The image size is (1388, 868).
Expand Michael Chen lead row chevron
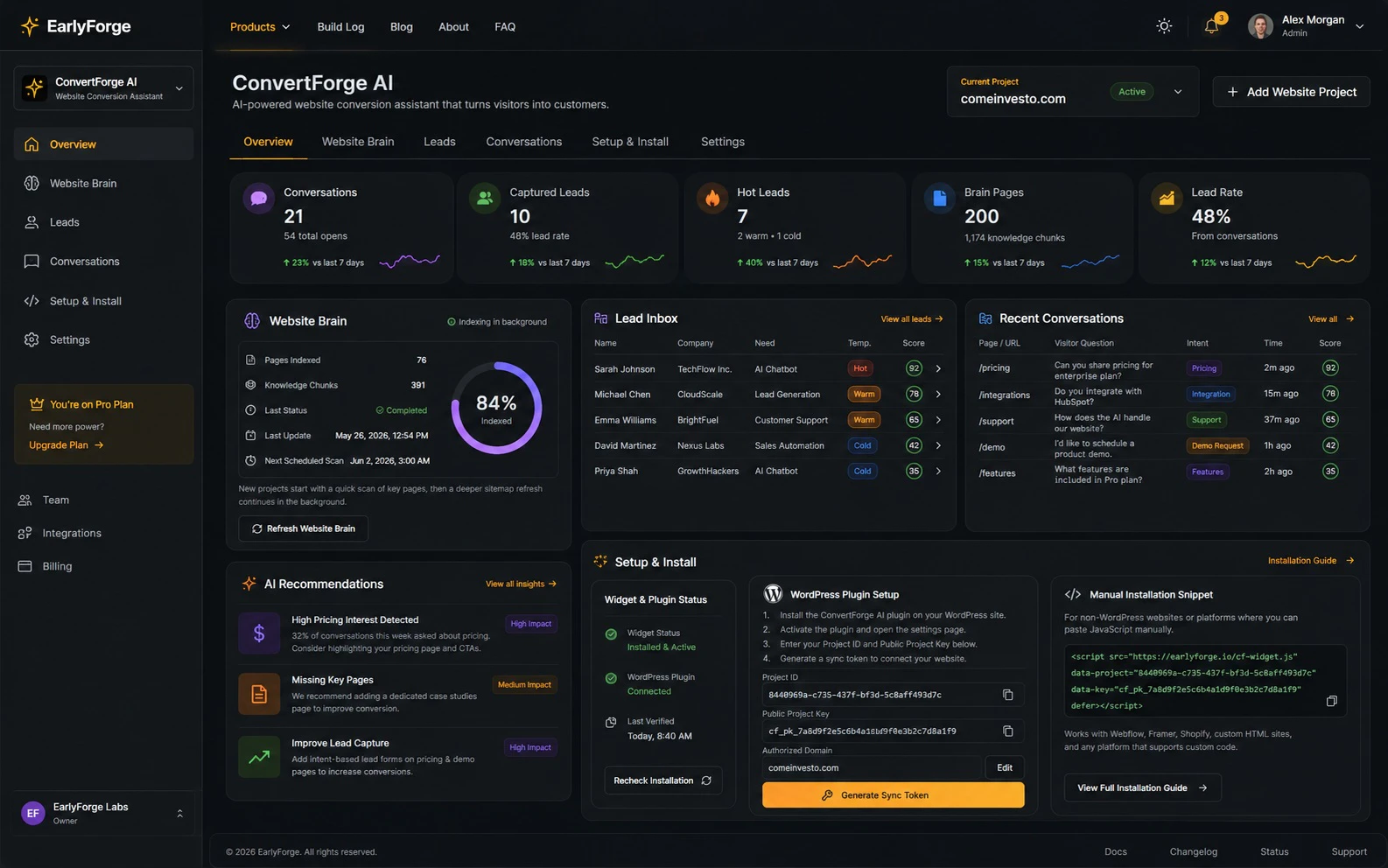point(938,395)
